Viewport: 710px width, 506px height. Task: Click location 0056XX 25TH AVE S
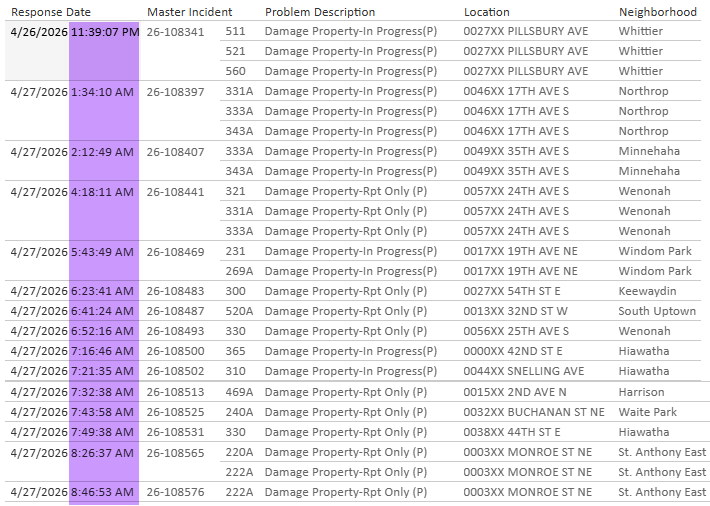516,331
